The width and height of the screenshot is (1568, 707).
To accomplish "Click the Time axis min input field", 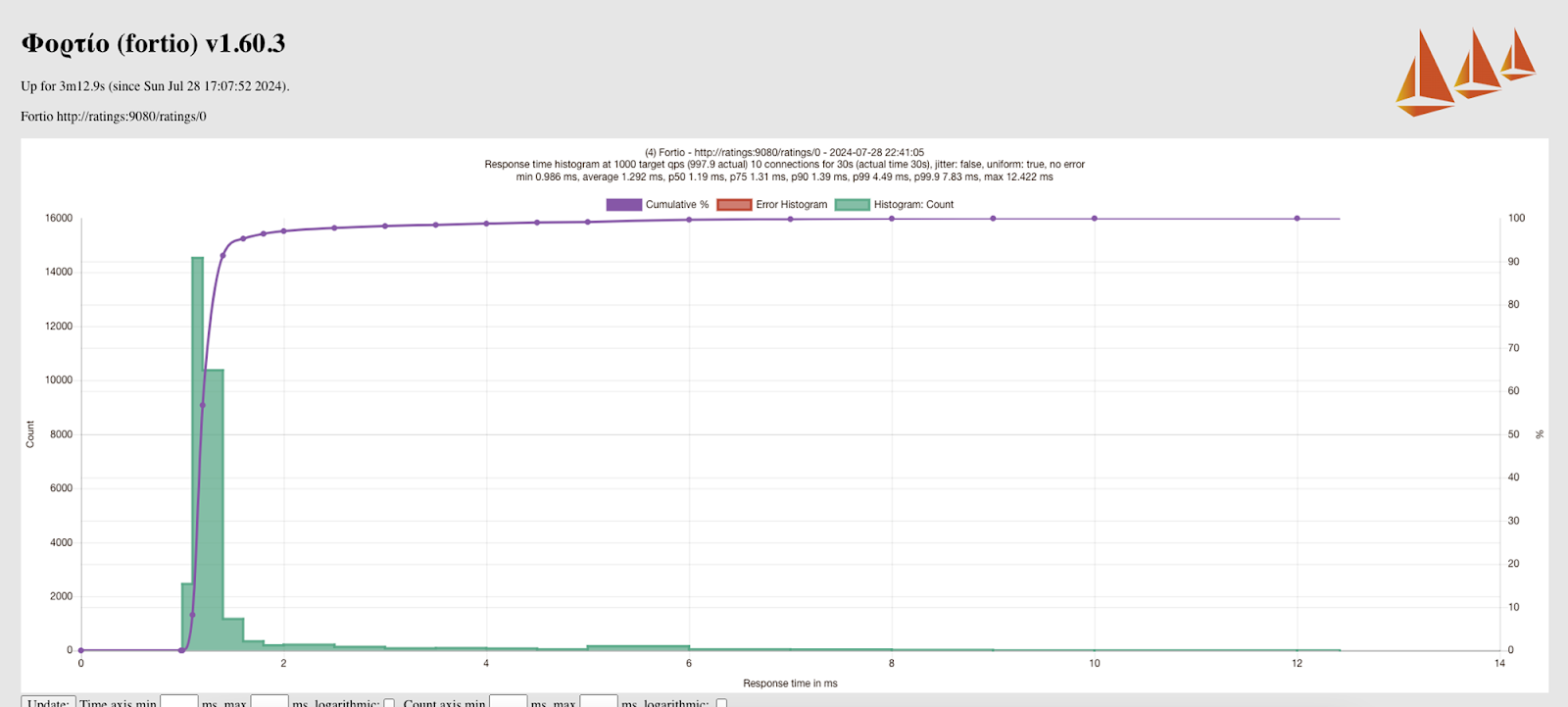I will [x=178, y=702].
